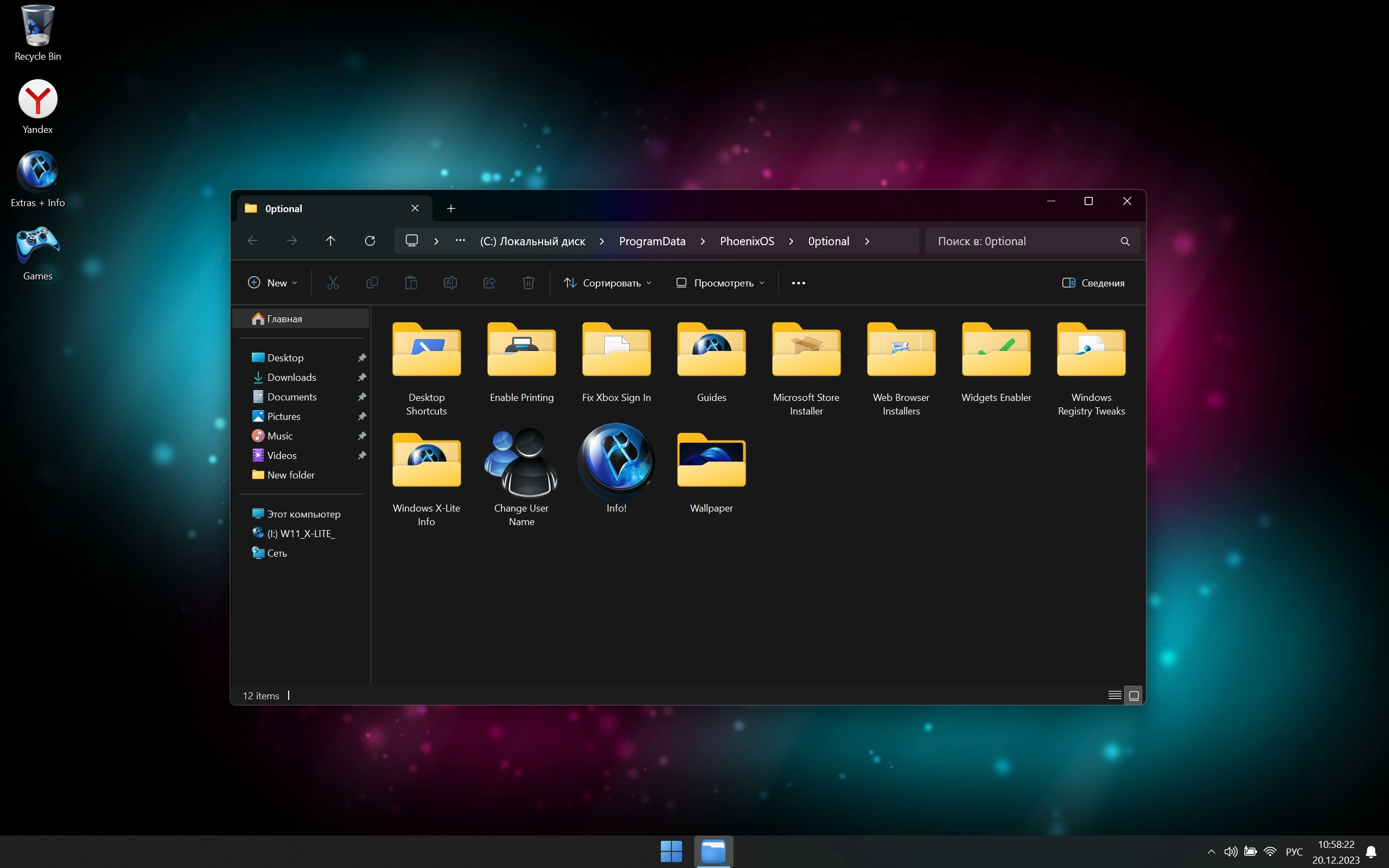Viewport: 1389px width, 868px height.
Task: Add a new Explorer tab
Action: point(451,209)
